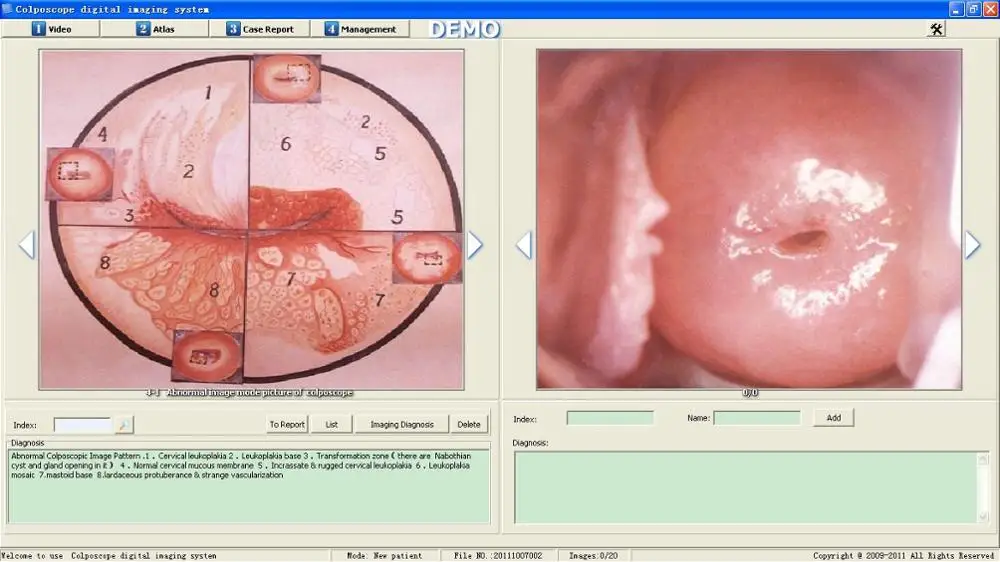Click the patient image Index field
This screenshot has width=1000, height=562.
point(610,418)
